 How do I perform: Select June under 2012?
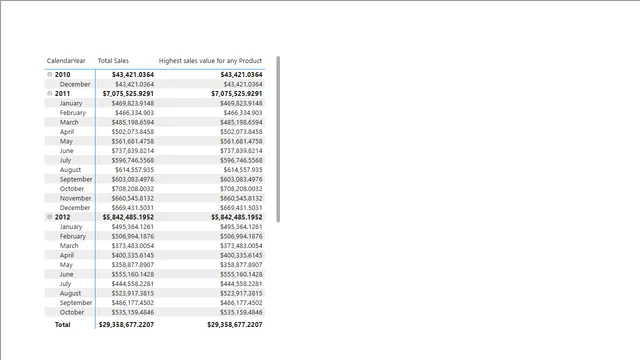(x=67, y=274)
